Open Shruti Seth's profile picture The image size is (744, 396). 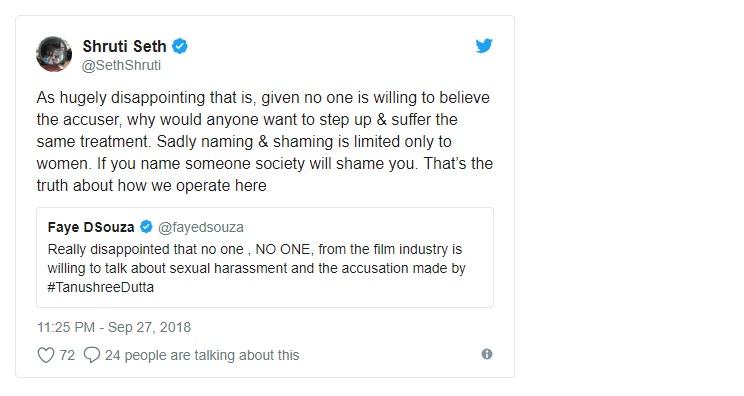pos(54,54)
